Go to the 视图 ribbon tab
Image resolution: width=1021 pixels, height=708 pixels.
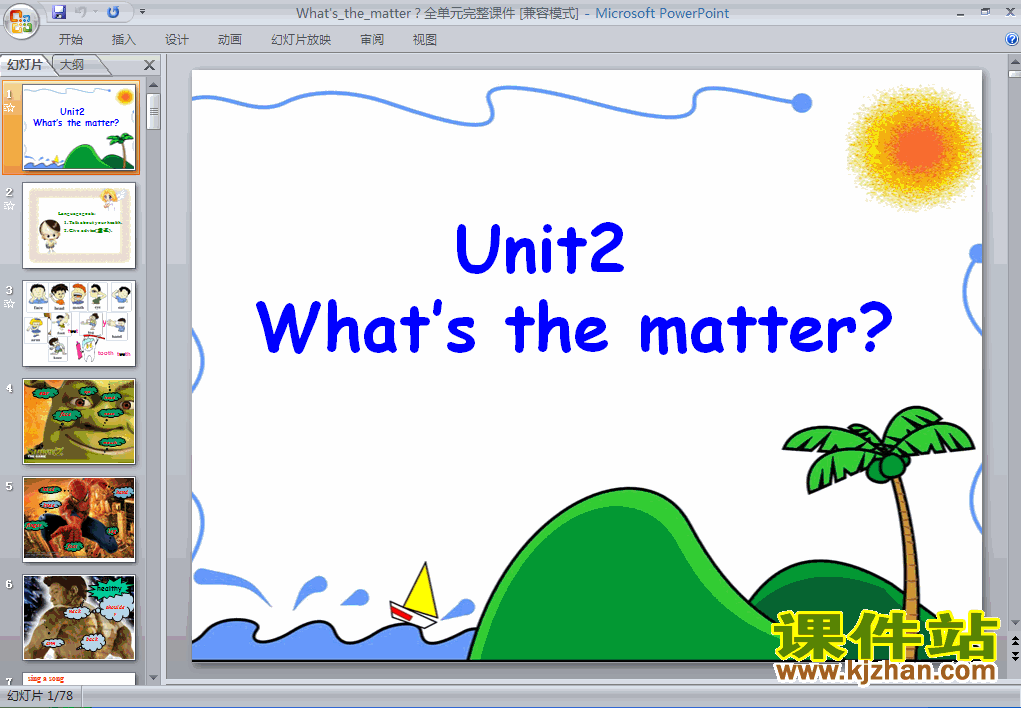pyautogui.click(x=425, y=40)
